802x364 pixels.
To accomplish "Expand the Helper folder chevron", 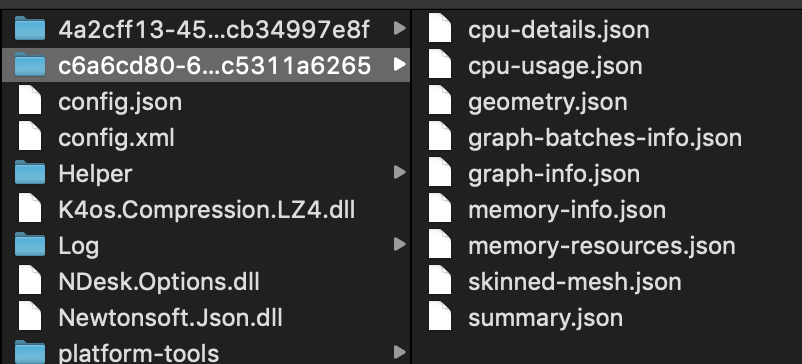I will [x=400, y=173].
